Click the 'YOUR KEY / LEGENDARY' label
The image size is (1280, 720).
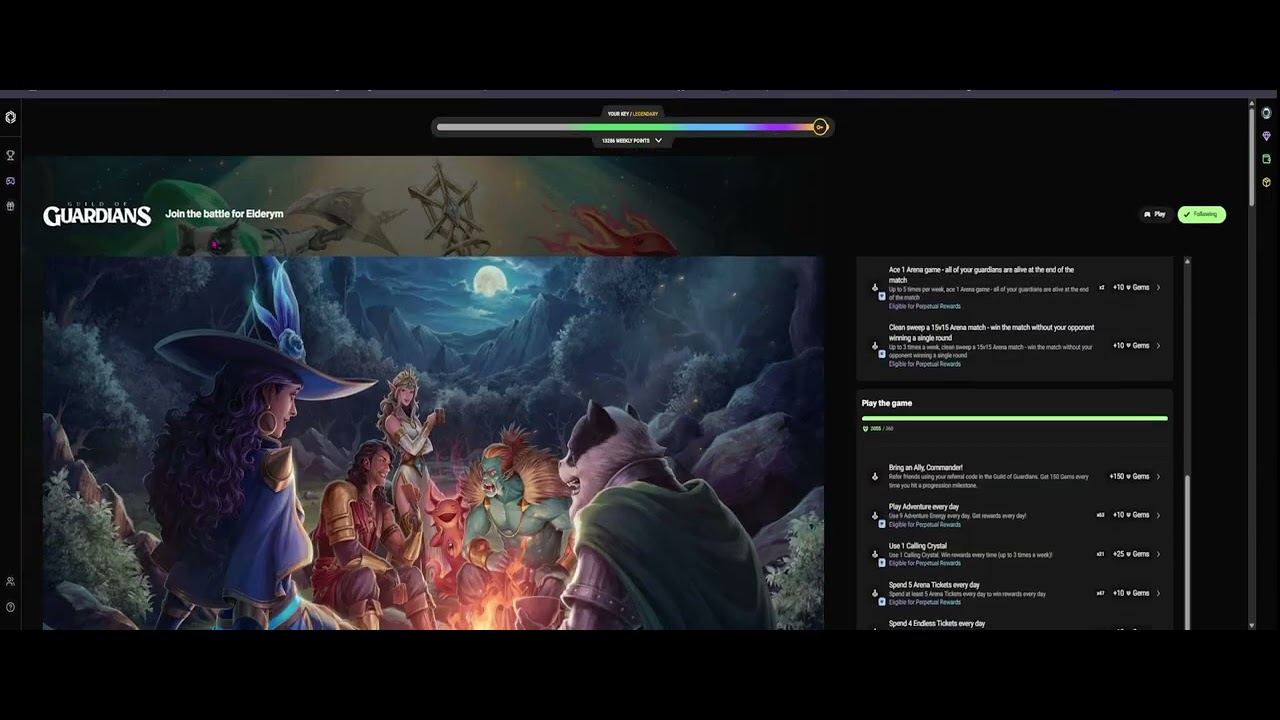(633, 114)
